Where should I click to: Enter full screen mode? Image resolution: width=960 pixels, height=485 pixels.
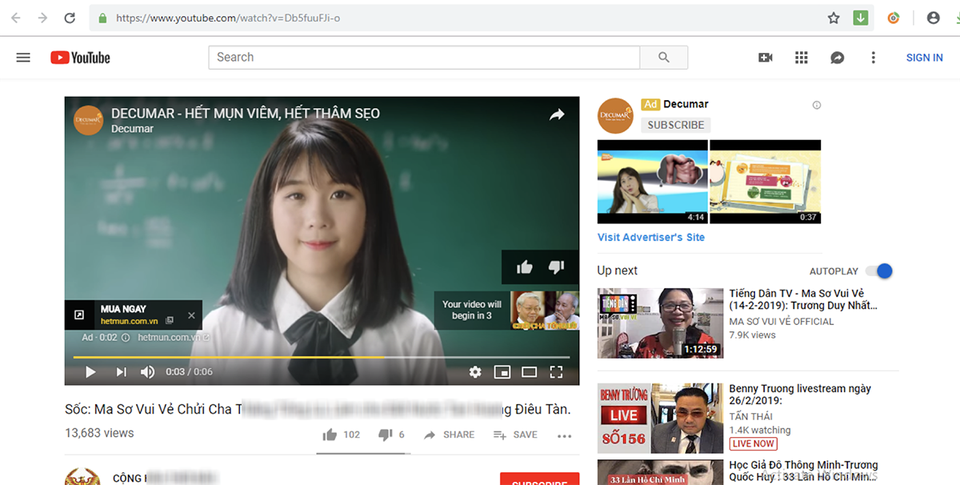[556, 372]
